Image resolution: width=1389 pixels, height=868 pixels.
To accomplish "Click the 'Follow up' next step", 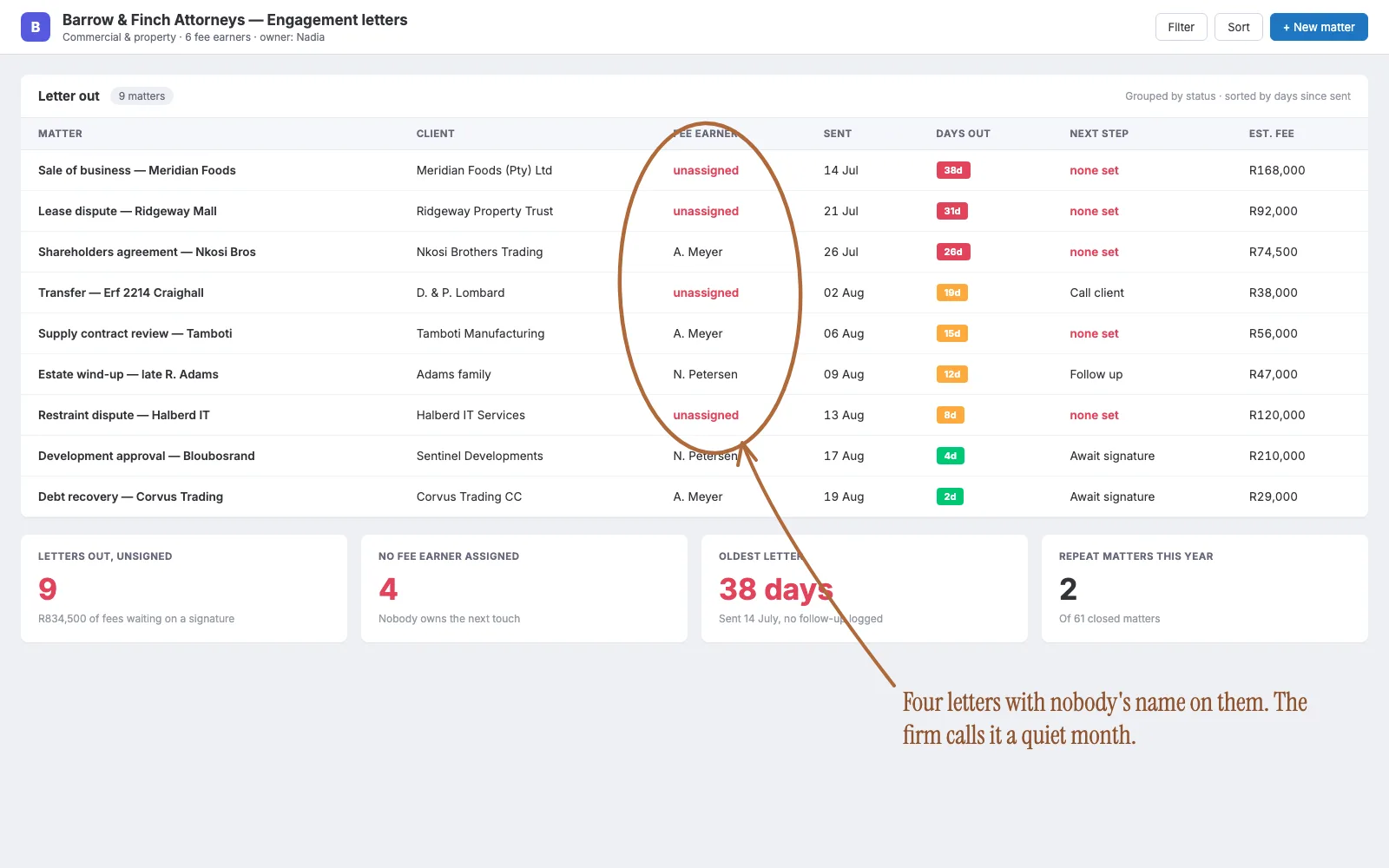I will pyautogui.click(x=1096, y=374).
